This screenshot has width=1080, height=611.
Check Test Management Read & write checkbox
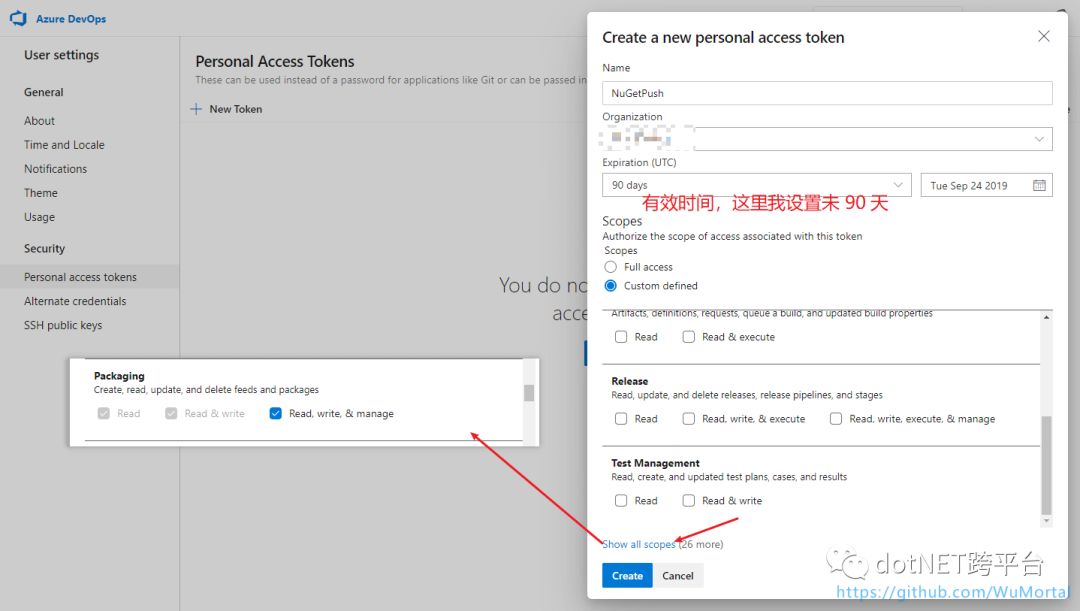point(689,501)
